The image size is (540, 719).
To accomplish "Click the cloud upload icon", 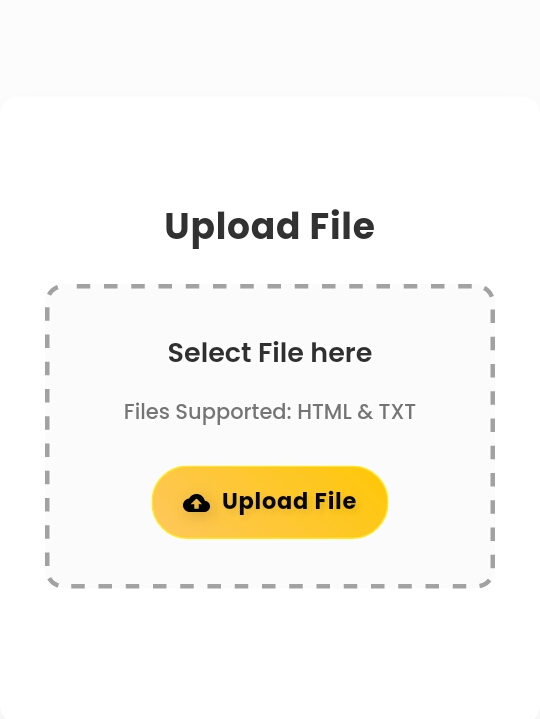I will pos(196,503).
